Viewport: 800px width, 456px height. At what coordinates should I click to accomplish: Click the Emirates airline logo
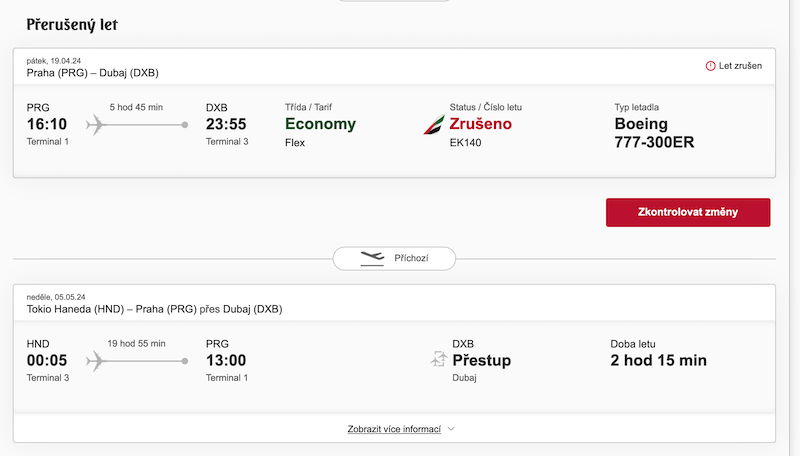point(434,124)
